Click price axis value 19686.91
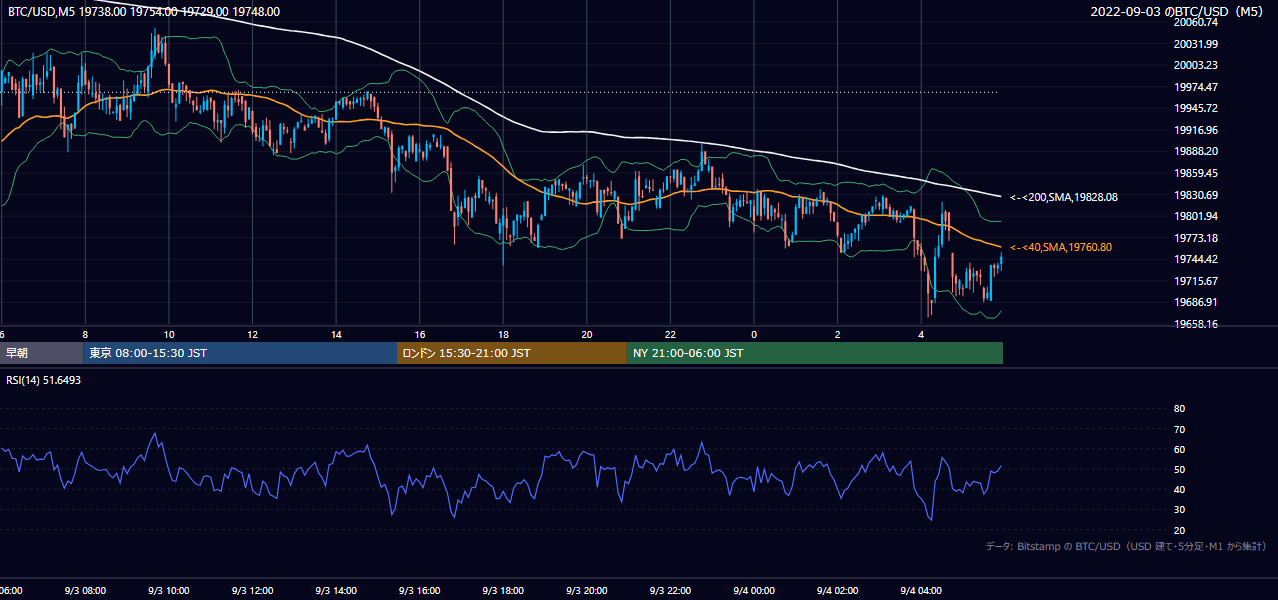Screen dimensions: 1278x600 (x=1196, y=302)
